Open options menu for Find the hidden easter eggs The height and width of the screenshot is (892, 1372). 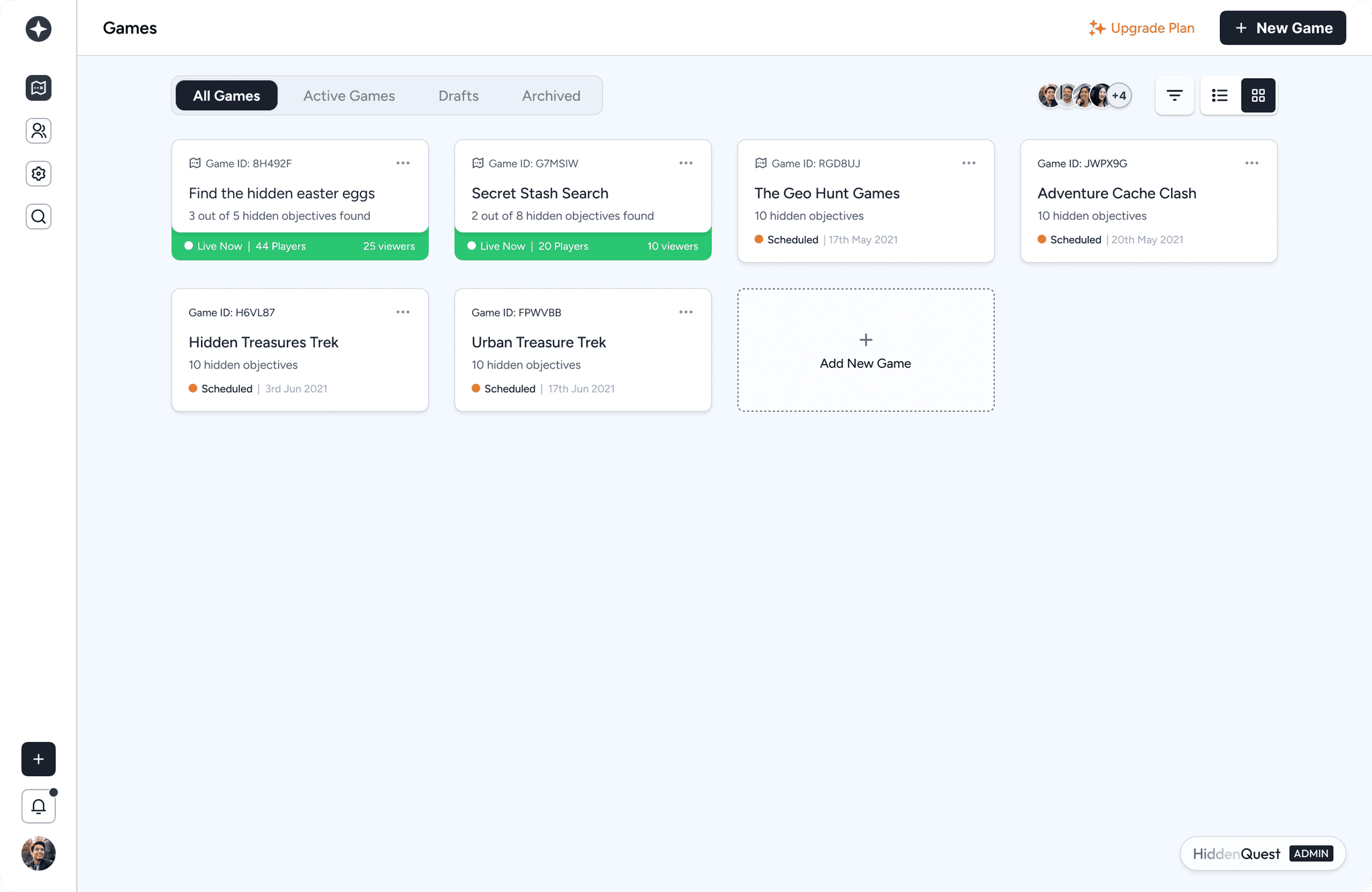[403, 163]
